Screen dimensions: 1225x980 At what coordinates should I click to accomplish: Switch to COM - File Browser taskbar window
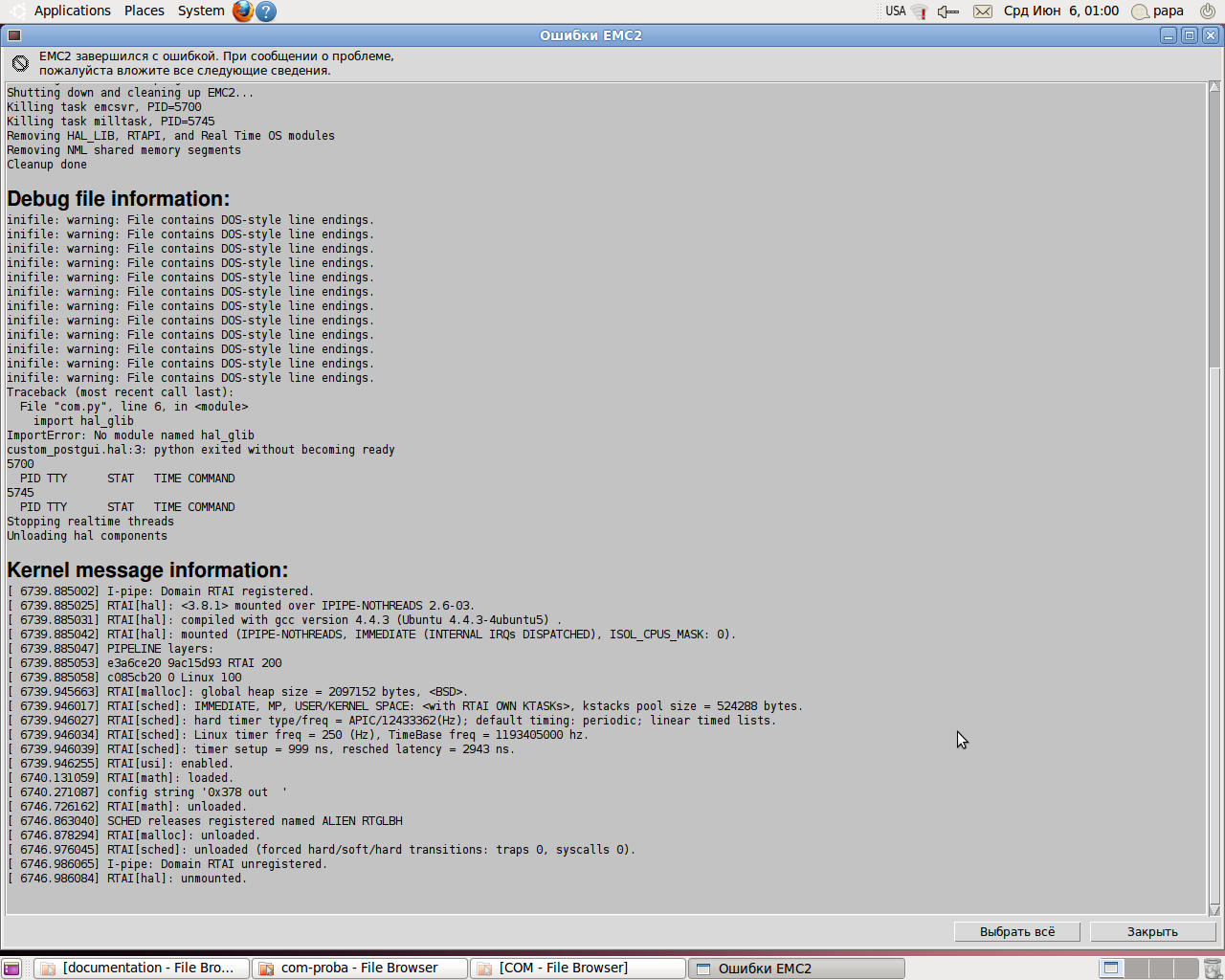coord(578,969)
